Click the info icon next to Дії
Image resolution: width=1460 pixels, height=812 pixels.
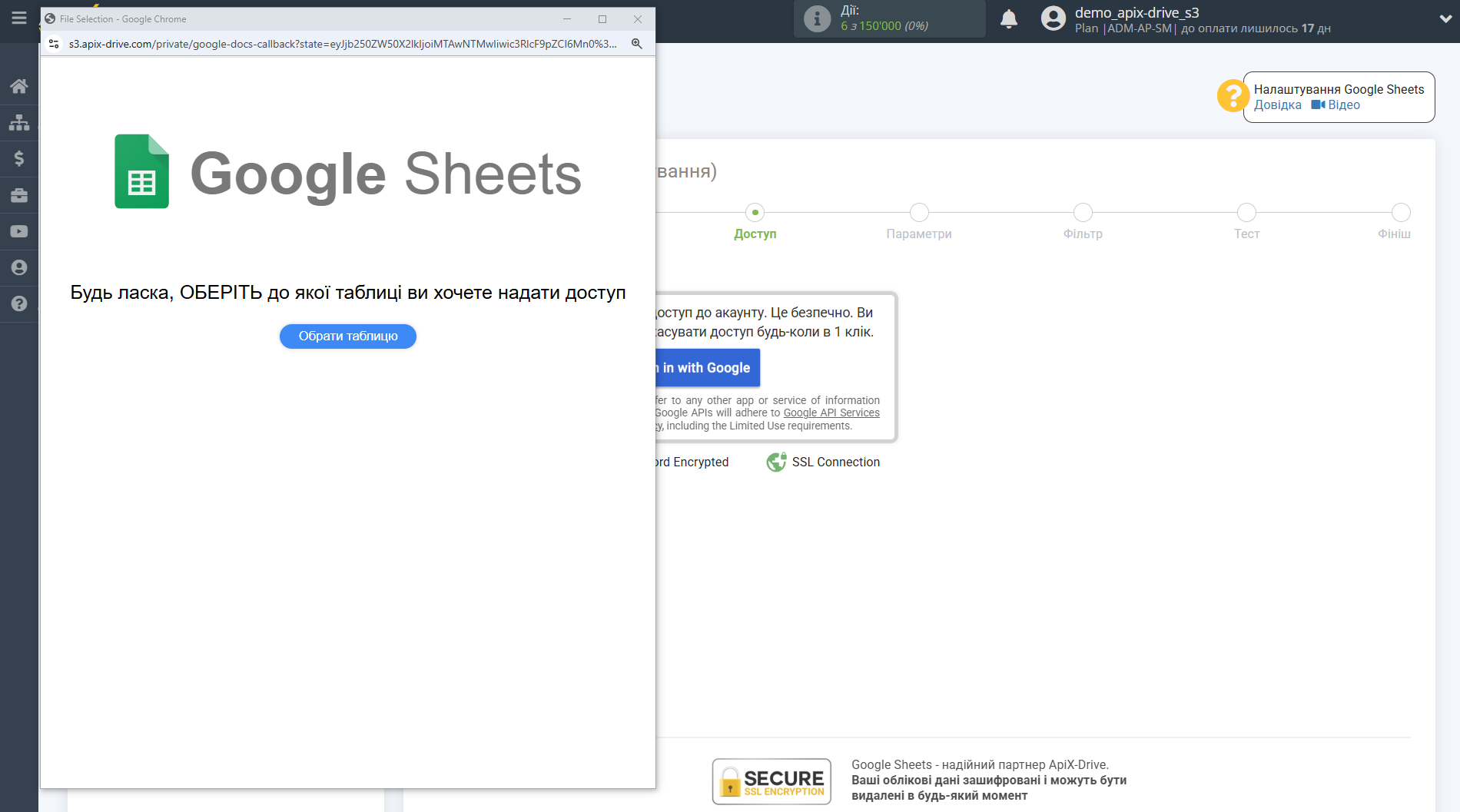coord(817,18)
